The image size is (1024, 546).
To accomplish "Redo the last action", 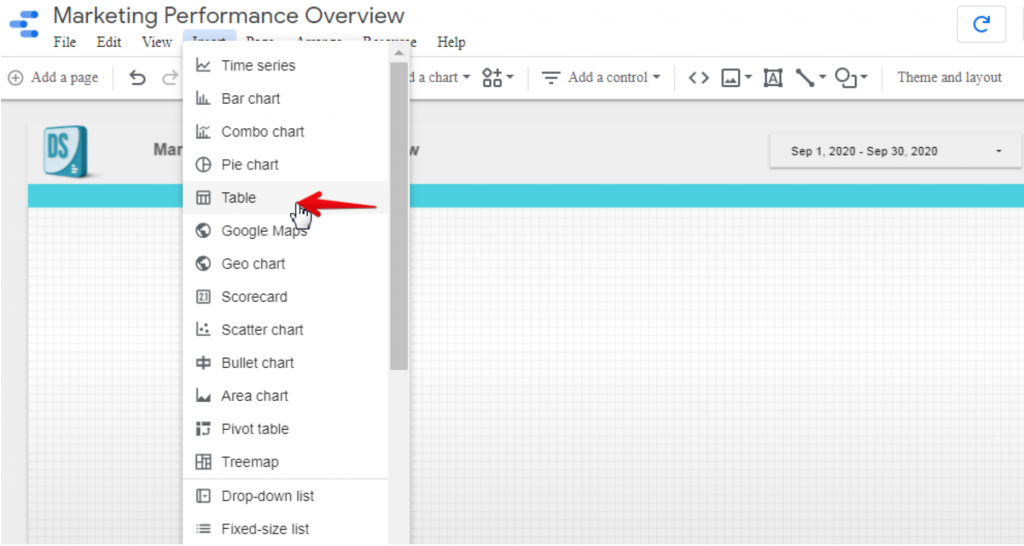I will point(170,78).
